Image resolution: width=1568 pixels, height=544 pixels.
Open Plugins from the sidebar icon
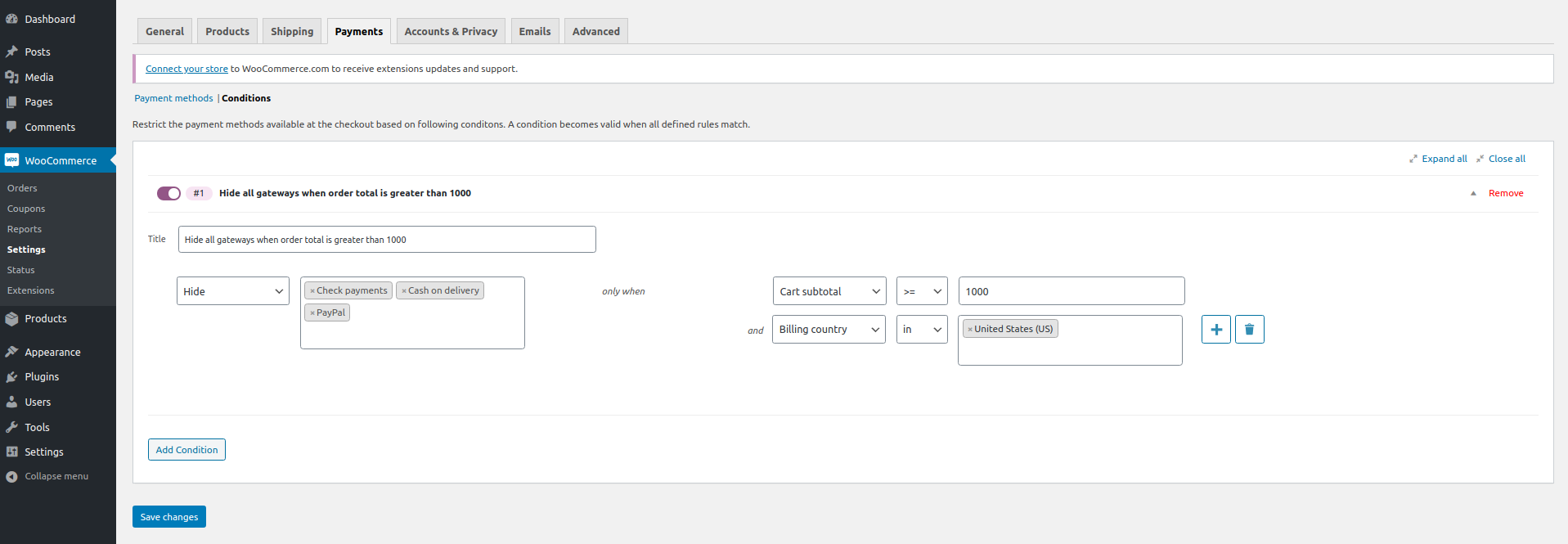(x=11, y=377)
